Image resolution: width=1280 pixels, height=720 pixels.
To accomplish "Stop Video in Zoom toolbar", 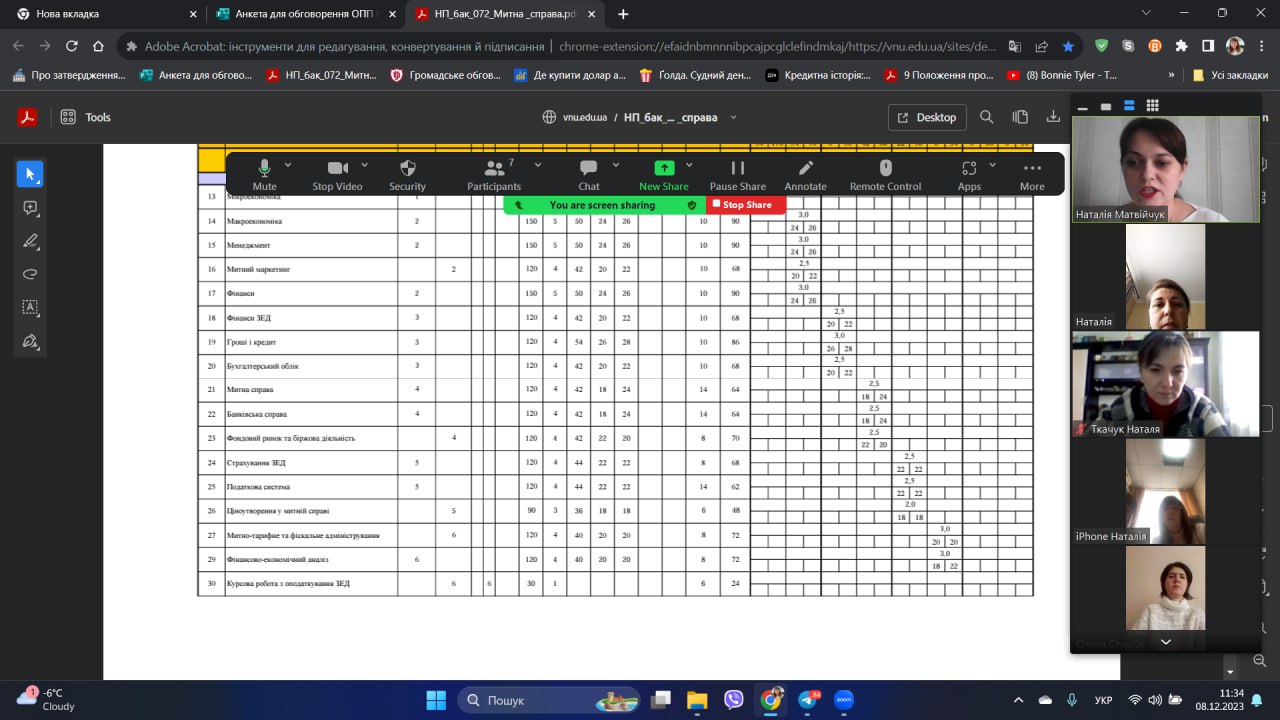I will [337, 173].
